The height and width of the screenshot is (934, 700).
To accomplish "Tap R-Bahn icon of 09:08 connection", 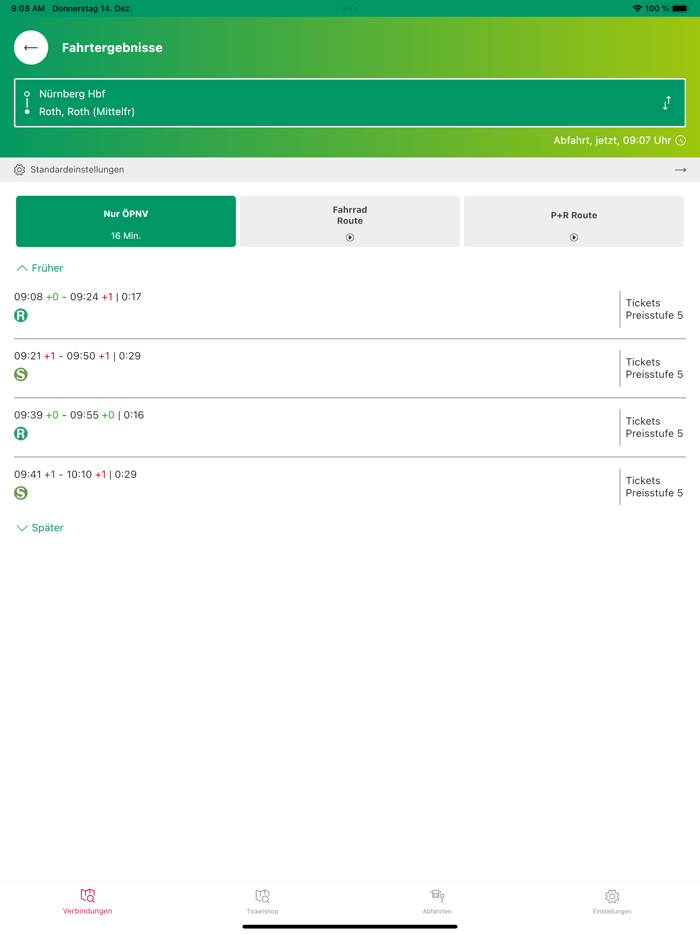I will pos(21,315).
